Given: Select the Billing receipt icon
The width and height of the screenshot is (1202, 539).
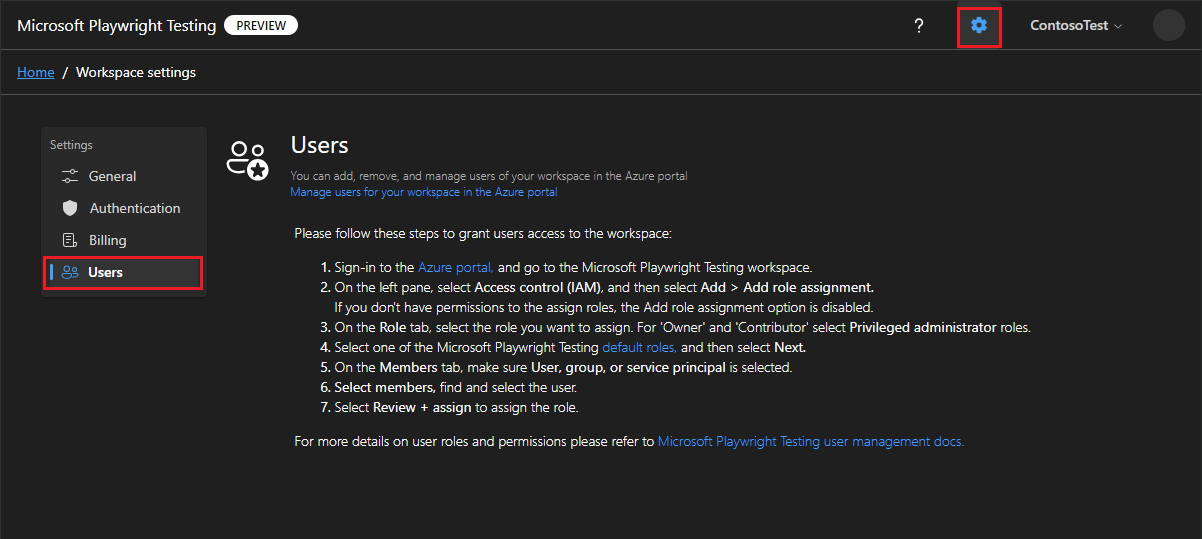Looking at the screenshot, I should tap(70, 240).
